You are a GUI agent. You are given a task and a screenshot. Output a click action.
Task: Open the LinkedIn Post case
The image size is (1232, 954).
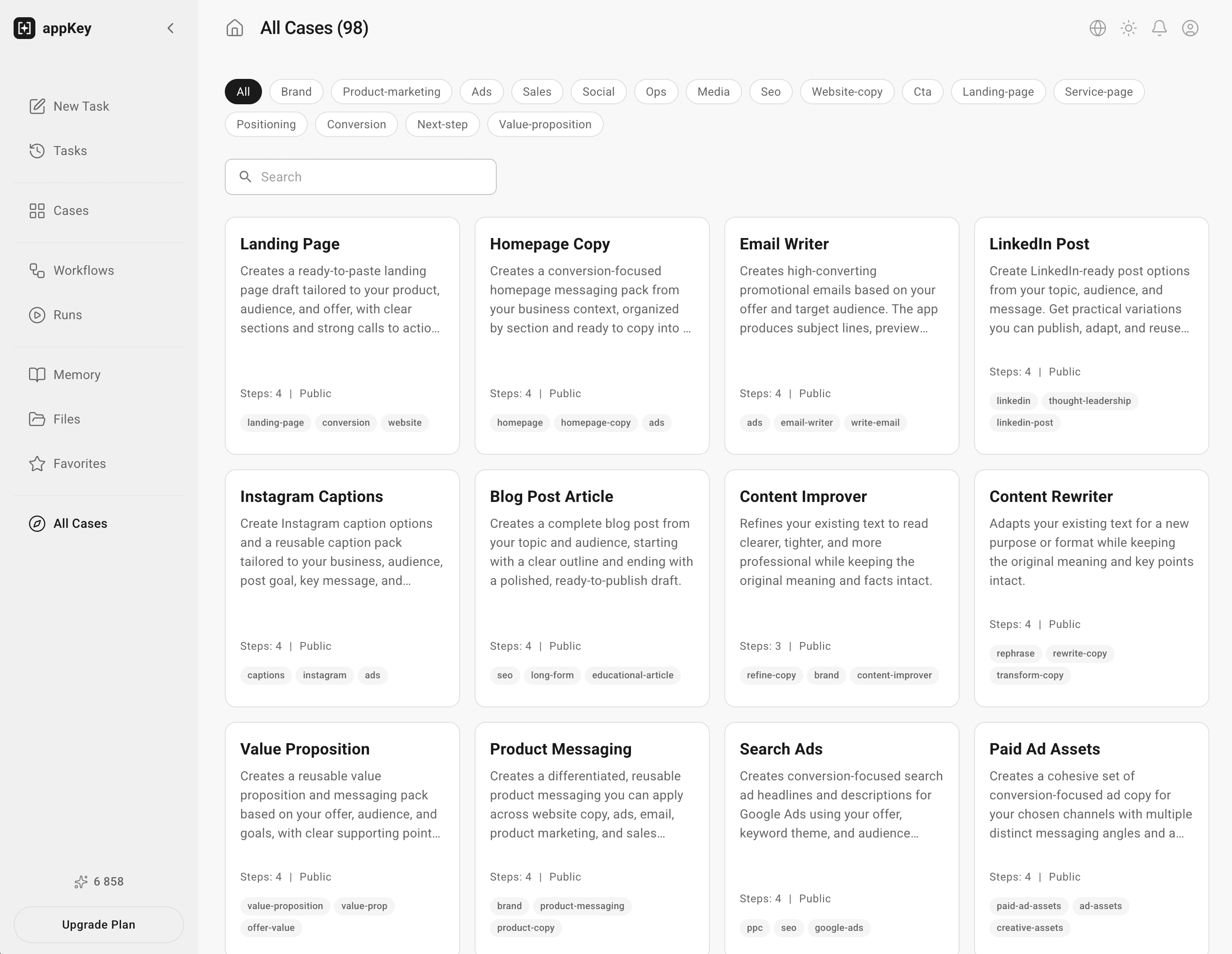(x=1091, y=336)
